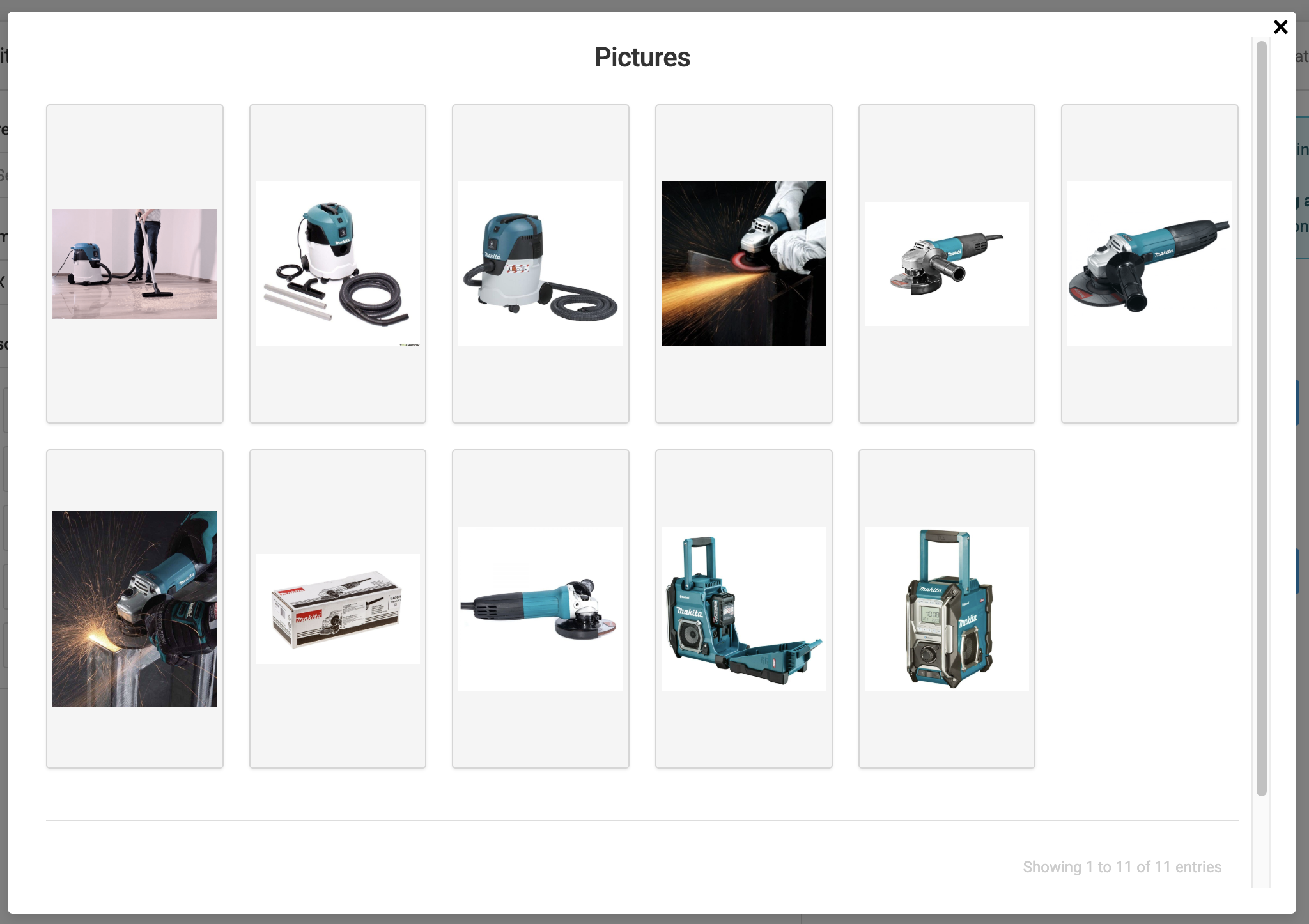The width and height of the screenshot is (1309, 924).
Task: Select the Makita cardboard box product image
Action: (337, 608)
